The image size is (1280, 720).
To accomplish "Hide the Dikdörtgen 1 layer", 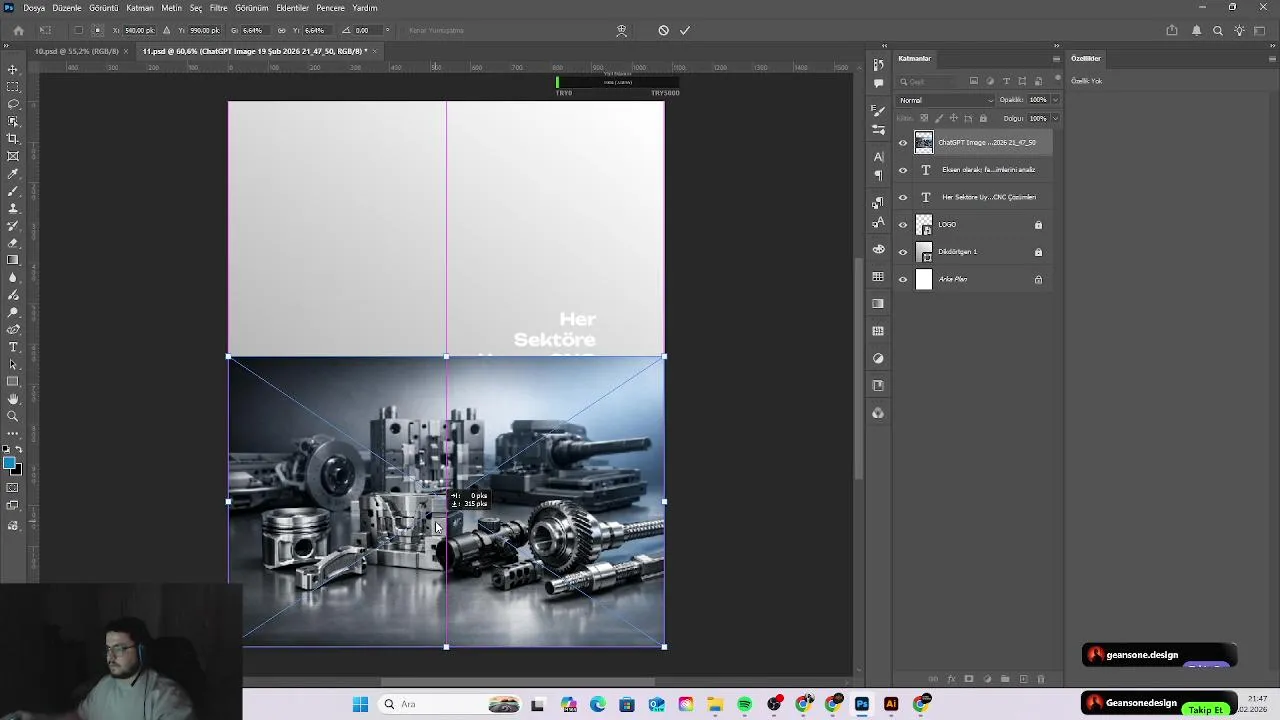I will coord(903,252).
